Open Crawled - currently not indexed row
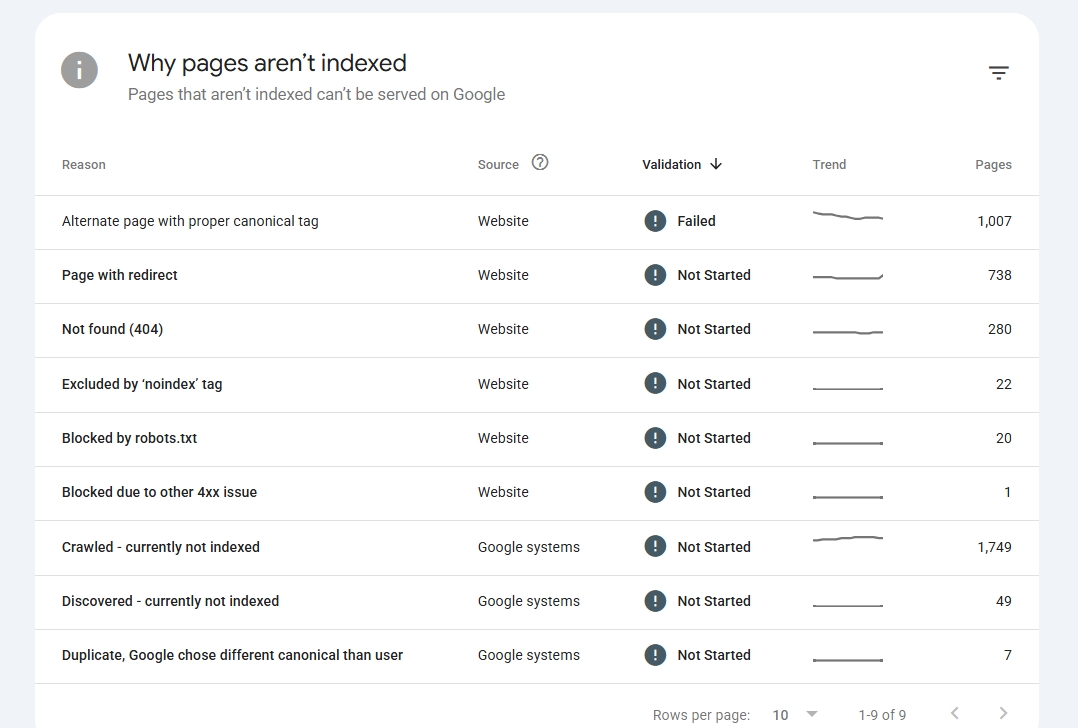Screen dimensions: 1078x728 point(537,547)
